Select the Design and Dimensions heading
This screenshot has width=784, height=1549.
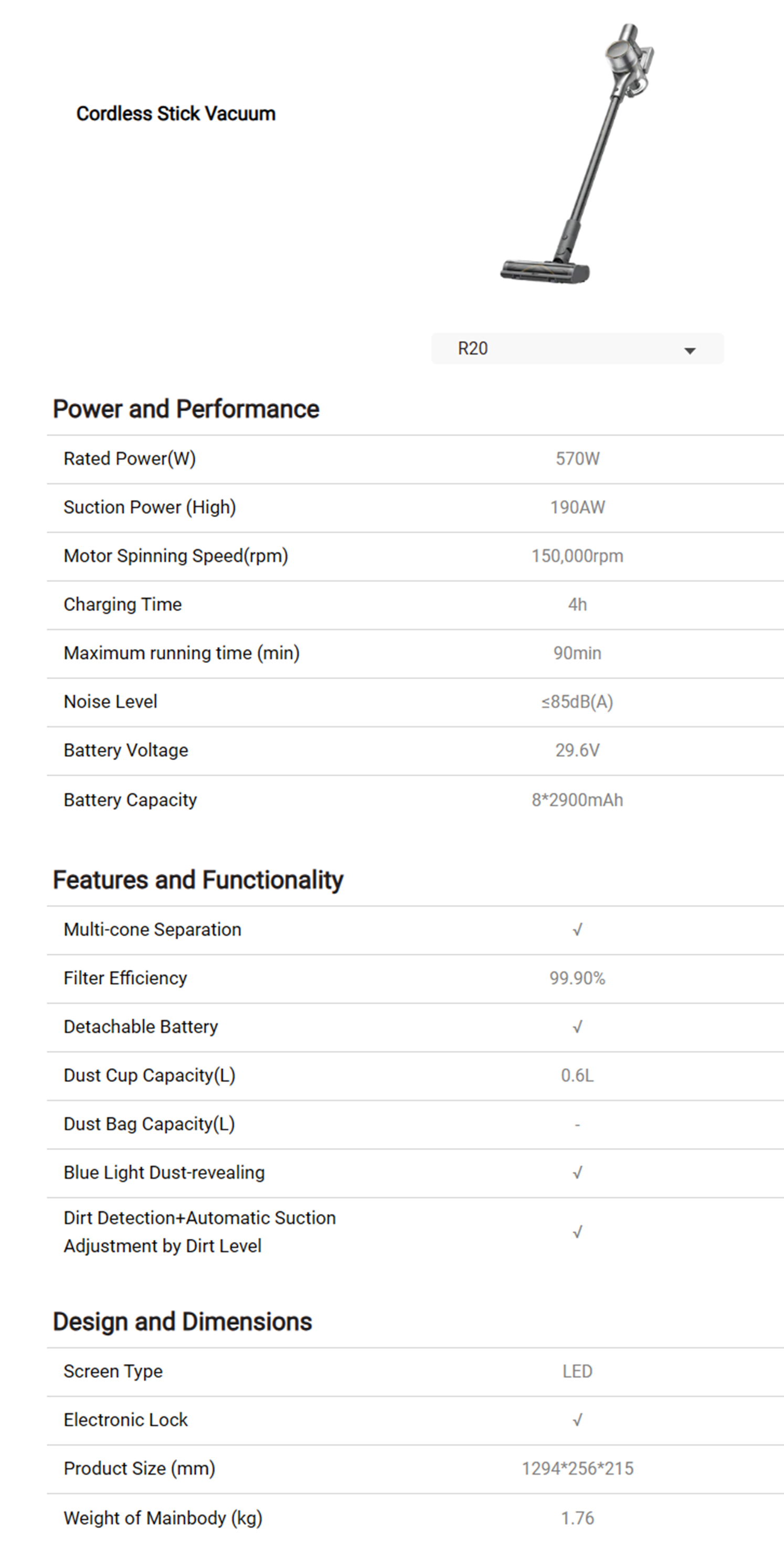click(182, 1322)
